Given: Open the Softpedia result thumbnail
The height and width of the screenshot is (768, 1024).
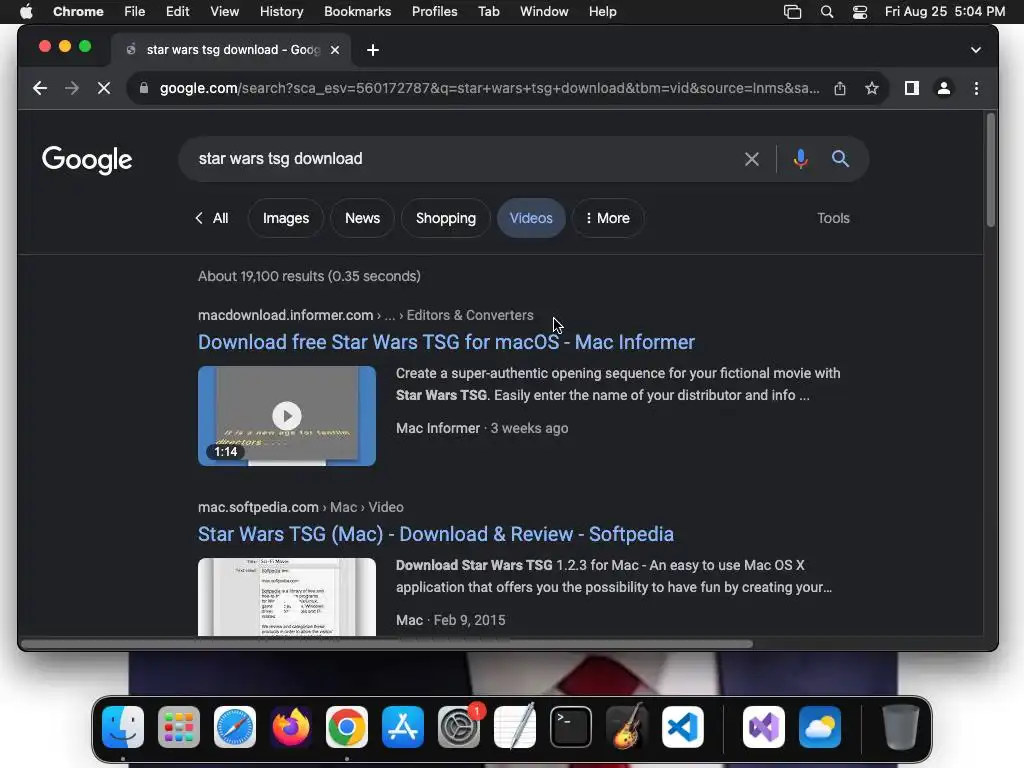Looking at the screenshot, I should point(287,597).
